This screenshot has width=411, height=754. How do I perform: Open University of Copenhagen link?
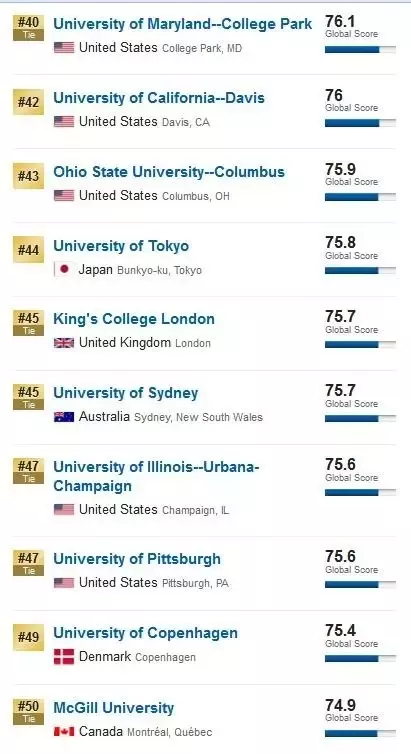(146, 633)
